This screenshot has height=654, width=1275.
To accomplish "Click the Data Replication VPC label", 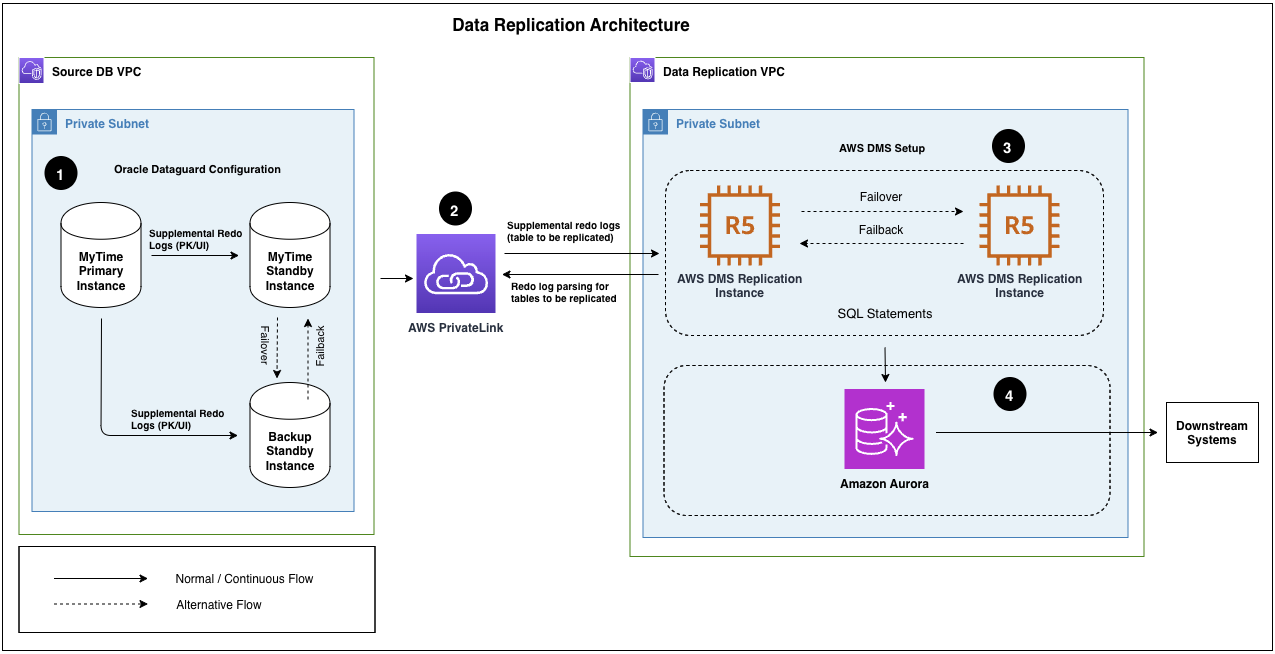I will pos(724,72).
